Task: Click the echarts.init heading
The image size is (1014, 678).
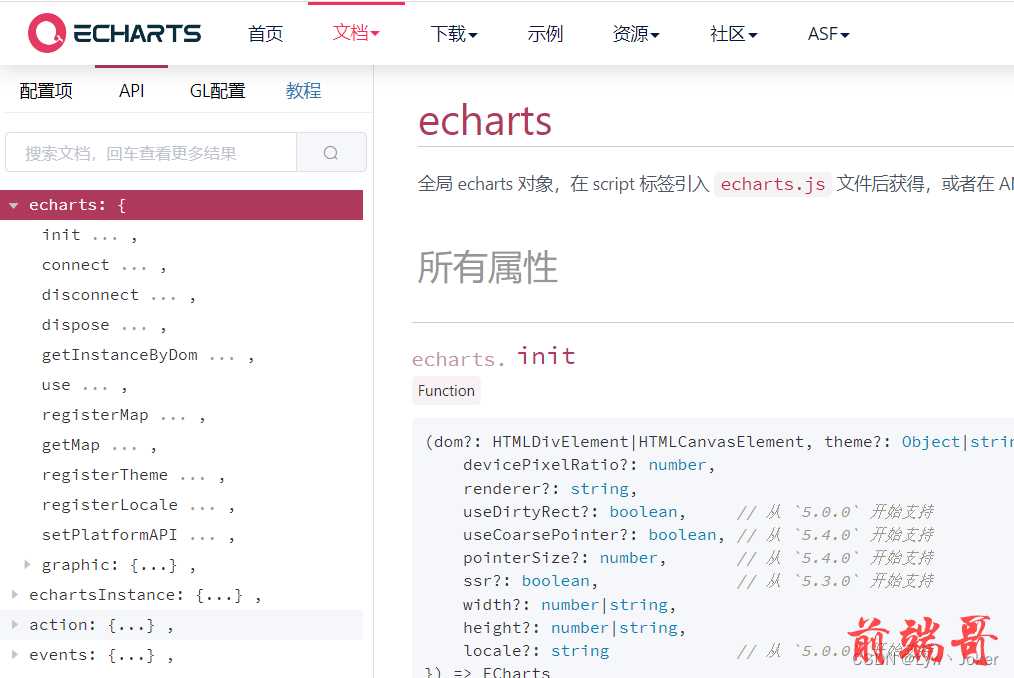Action: (x=494, y=356)
